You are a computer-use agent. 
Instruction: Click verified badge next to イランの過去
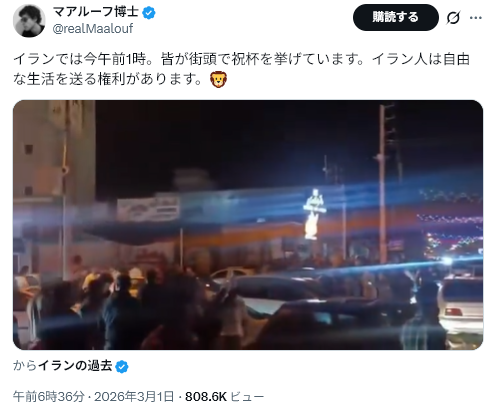(122, 367)
